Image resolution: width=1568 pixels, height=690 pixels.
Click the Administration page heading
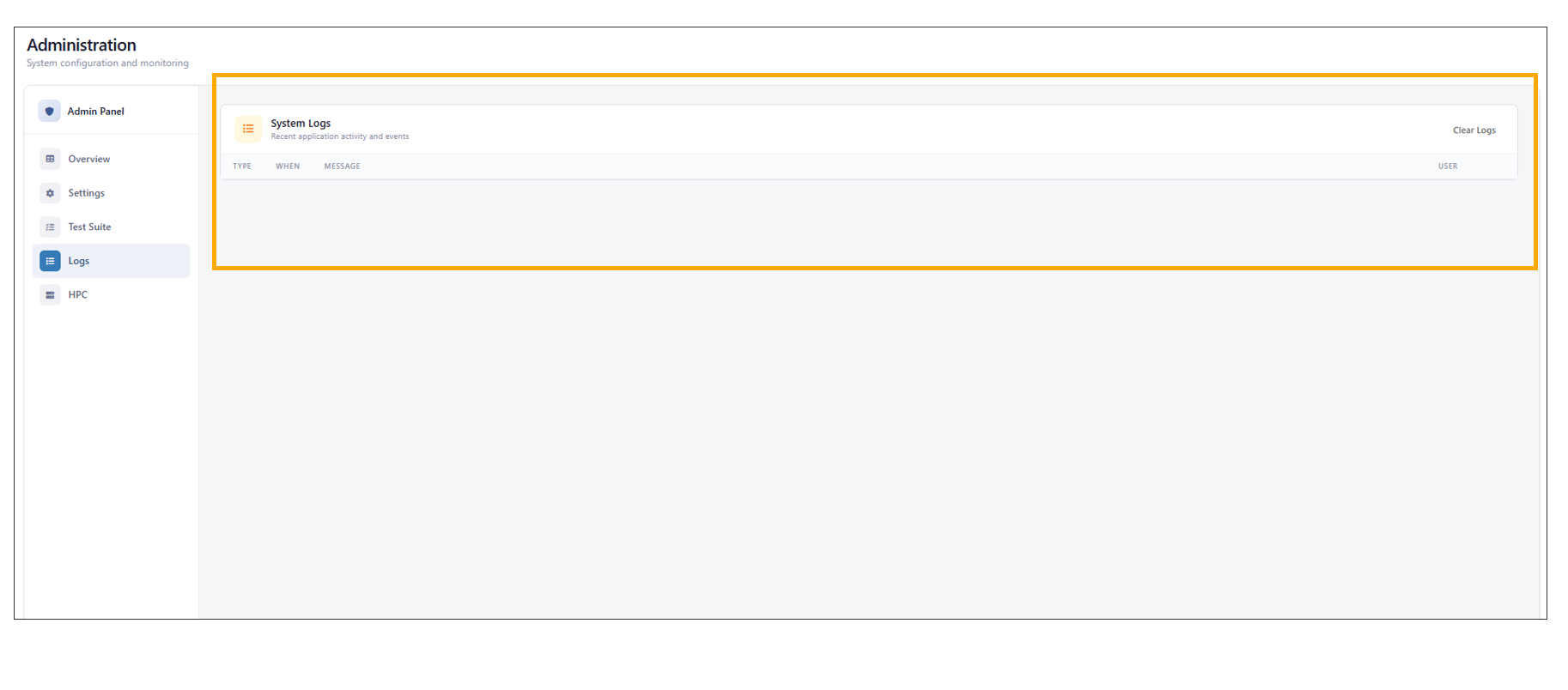click(82, 45)
